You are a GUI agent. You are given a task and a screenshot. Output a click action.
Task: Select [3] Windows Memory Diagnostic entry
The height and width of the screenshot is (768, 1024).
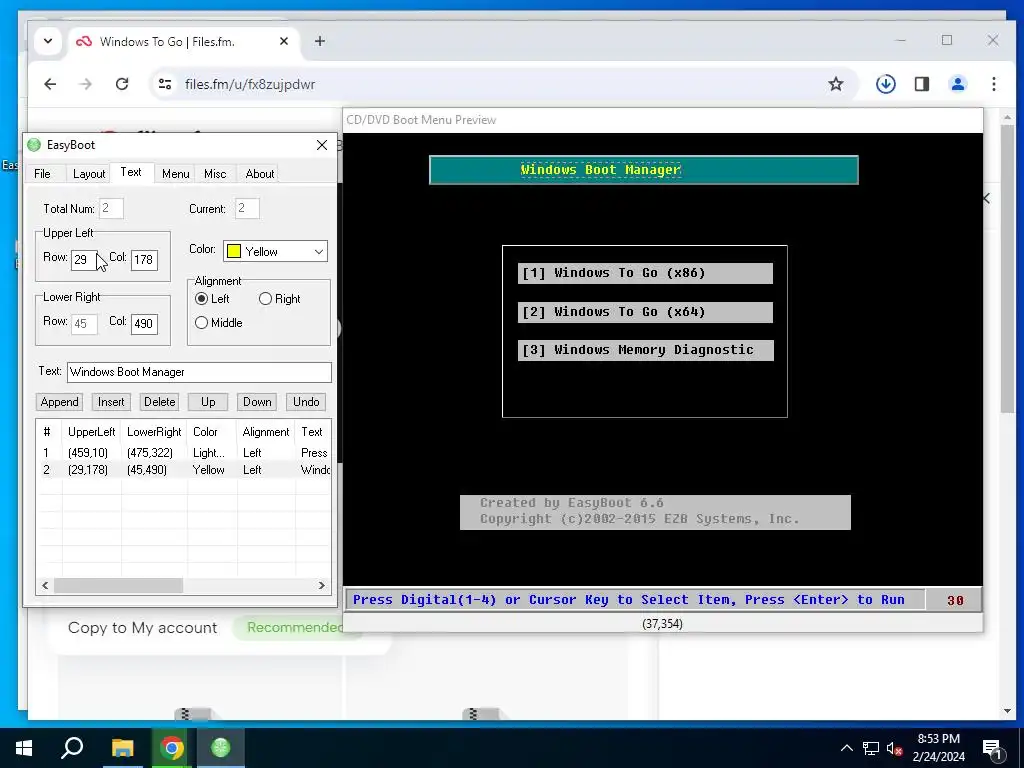pos(646,350)
